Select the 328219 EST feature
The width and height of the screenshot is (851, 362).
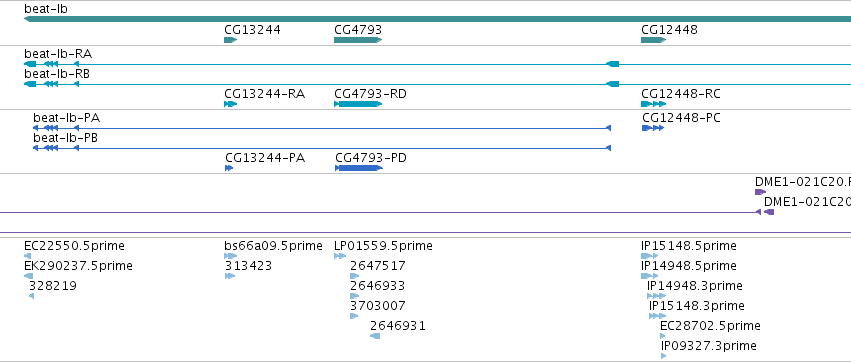pyautogui.click(x=31, y=296)
